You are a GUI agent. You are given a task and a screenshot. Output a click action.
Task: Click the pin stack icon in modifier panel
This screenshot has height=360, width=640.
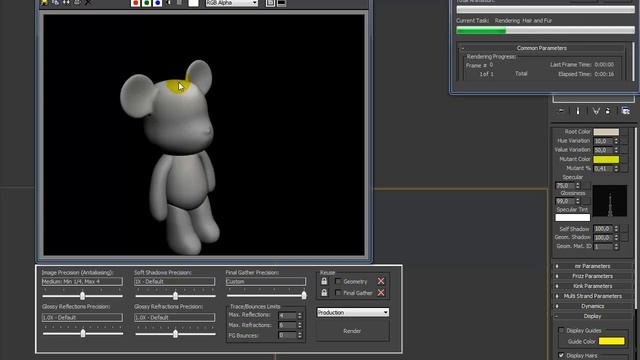[562, 111]
